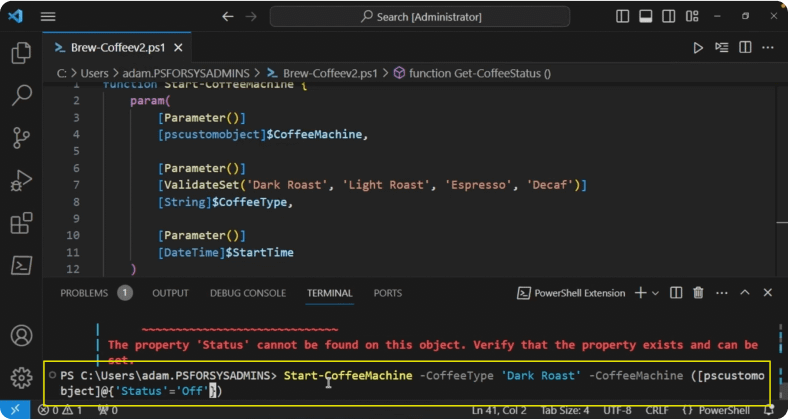
Task: Expand the Users breadcrumb
Action: (94, 73)
